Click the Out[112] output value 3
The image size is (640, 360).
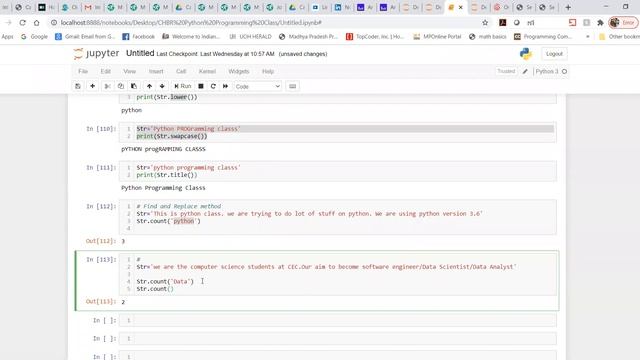pos(123,241)
